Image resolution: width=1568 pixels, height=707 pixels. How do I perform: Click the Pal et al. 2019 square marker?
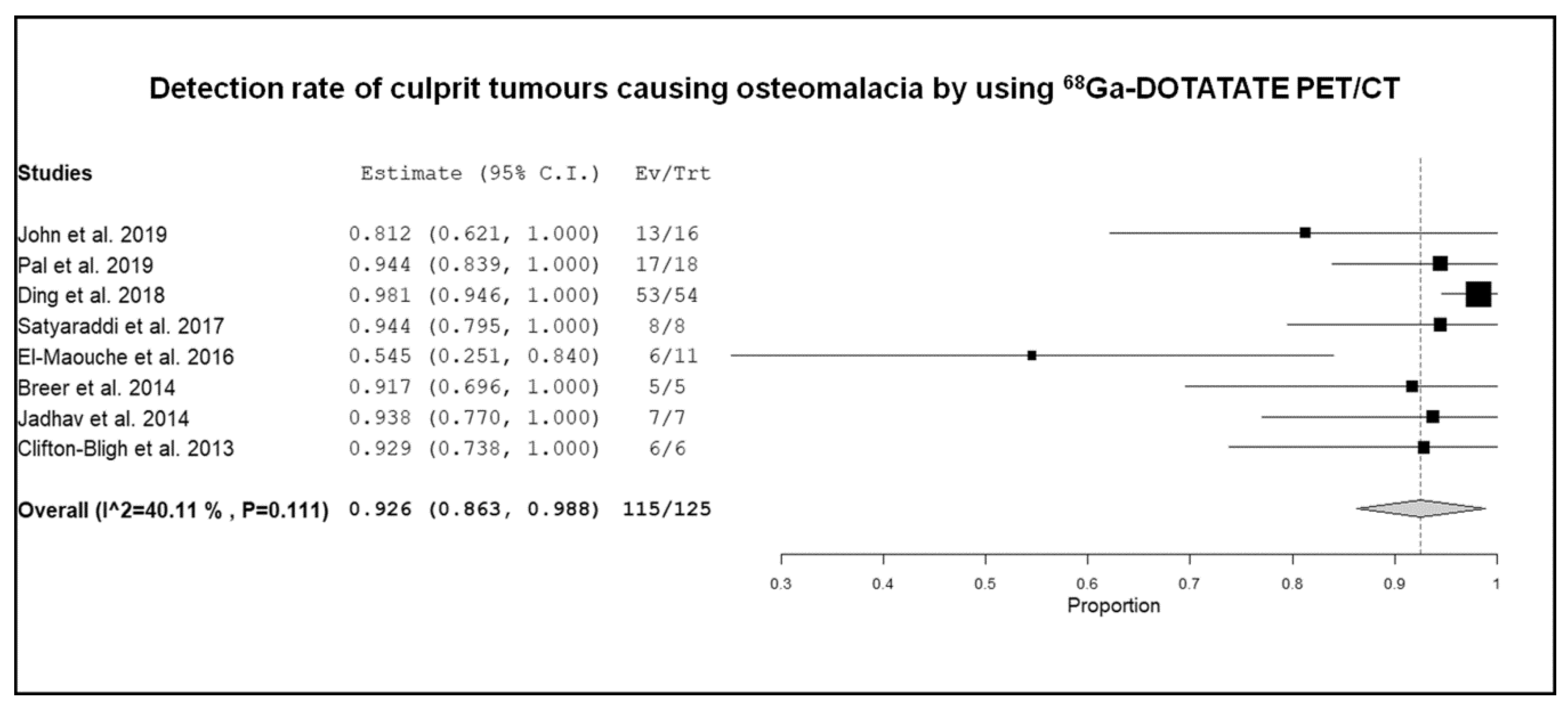click(x=1440, y=263)
